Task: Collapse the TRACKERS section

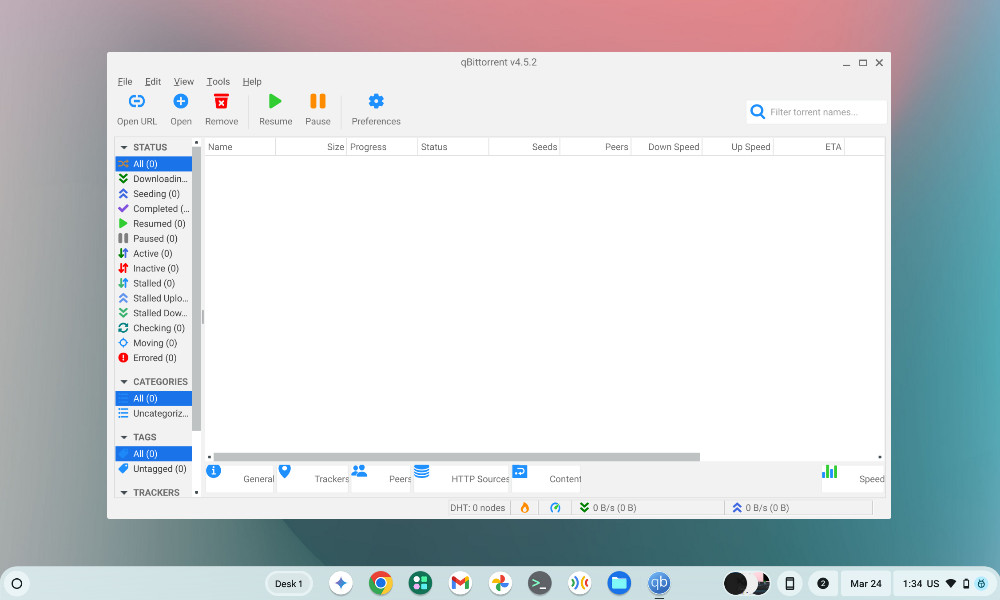Action: (124, 493)
